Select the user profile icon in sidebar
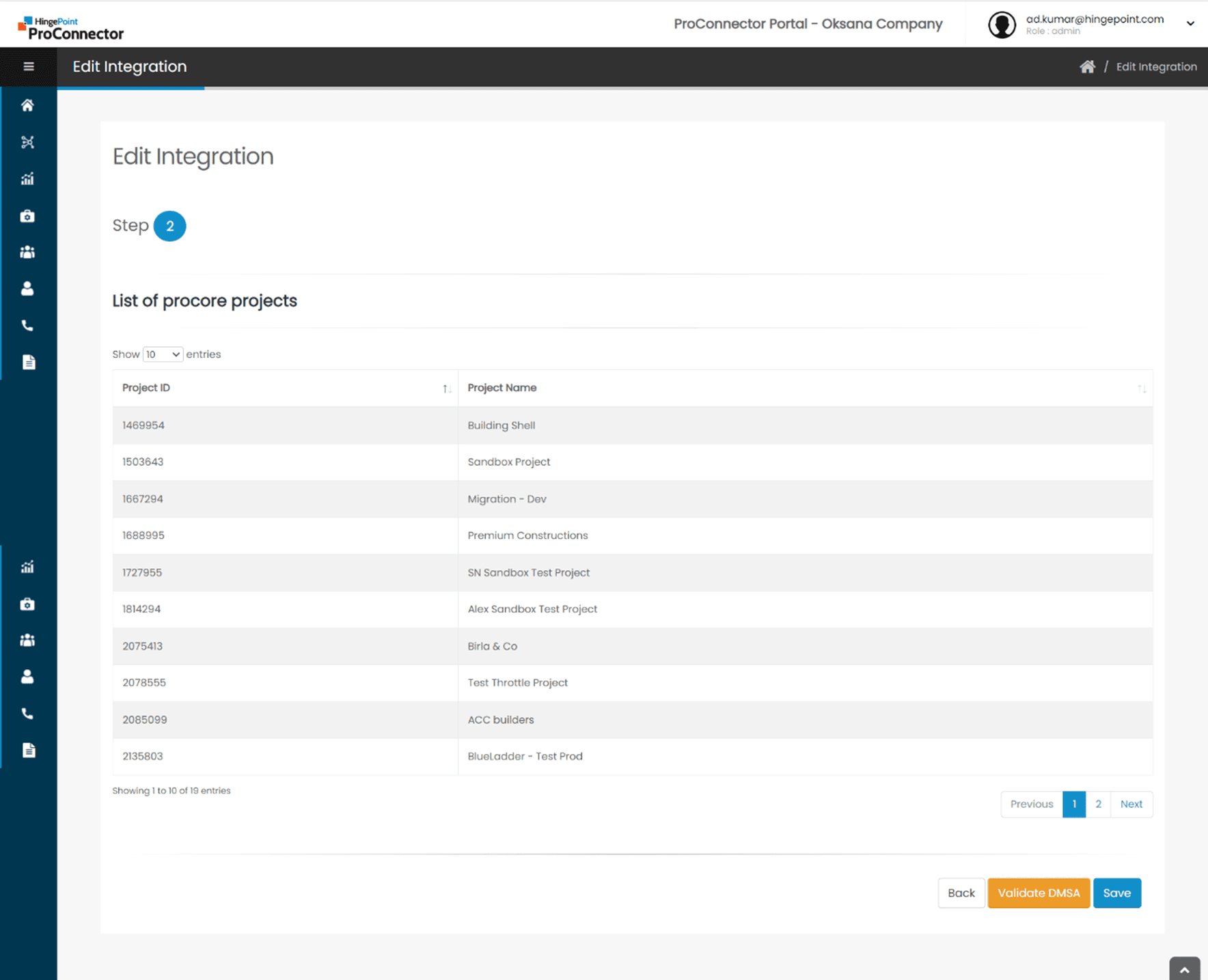Image resolution: width=1208 pixels, height=980 pixels. pyautogui.click(x=27, y=288)
